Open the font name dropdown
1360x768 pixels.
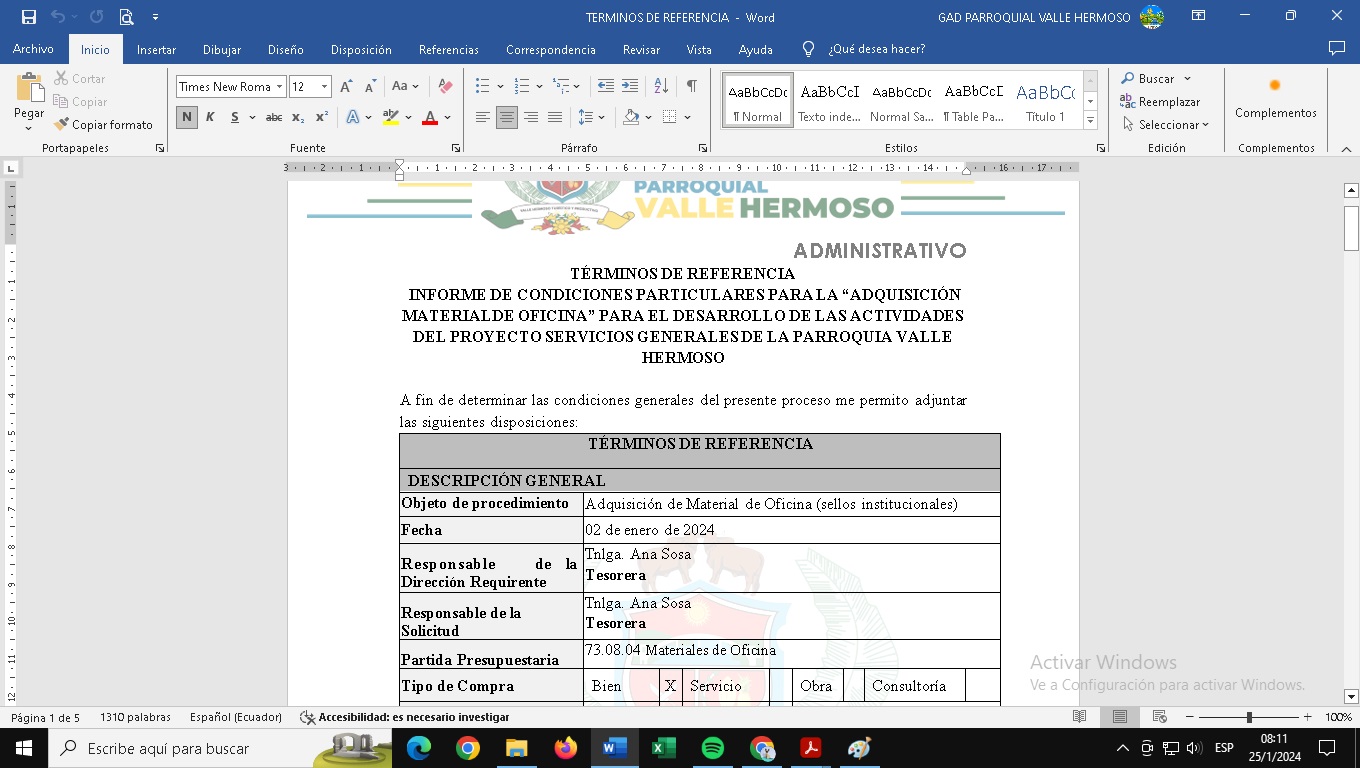280,87
